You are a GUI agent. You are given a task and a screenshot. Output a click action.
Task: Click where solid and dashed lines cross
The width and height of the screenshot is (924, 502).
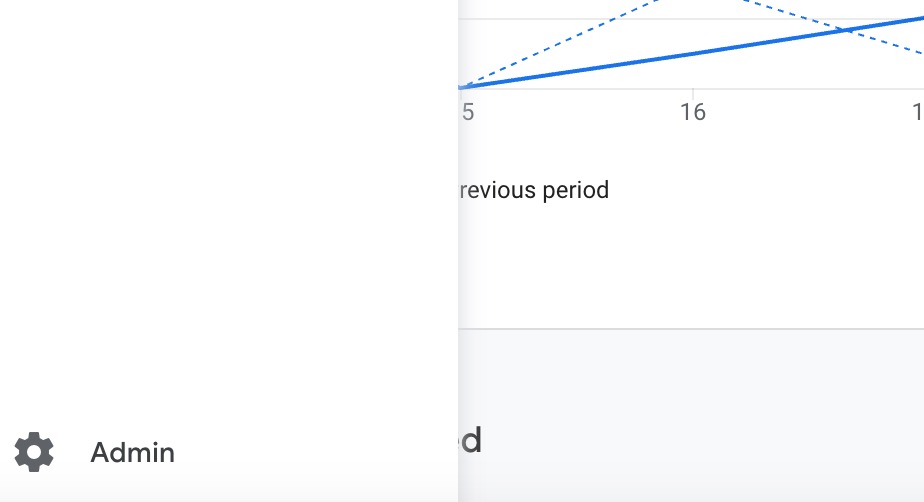[x=847, y=29]
